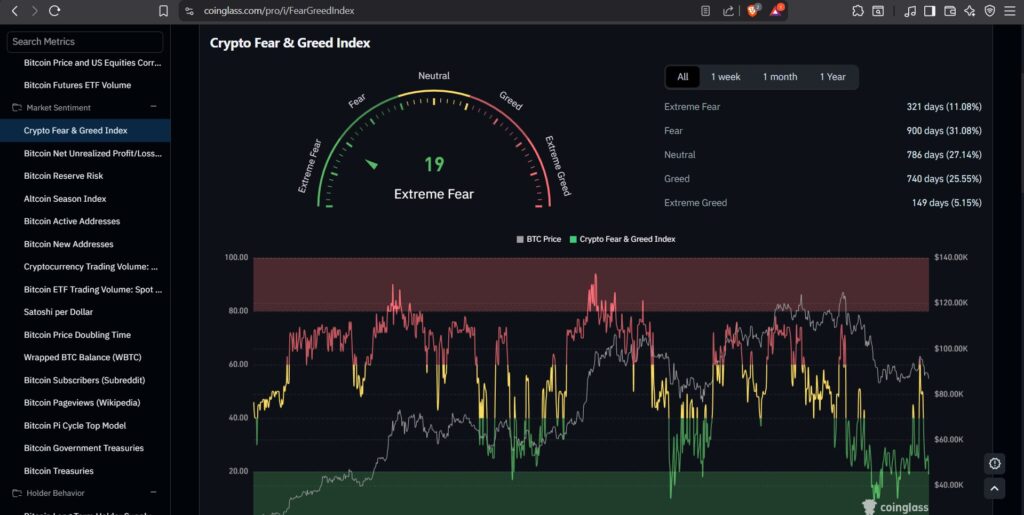
Task: Collapse the Holder Behavior section
Action: pyautogui.click(x=153, y=493)
